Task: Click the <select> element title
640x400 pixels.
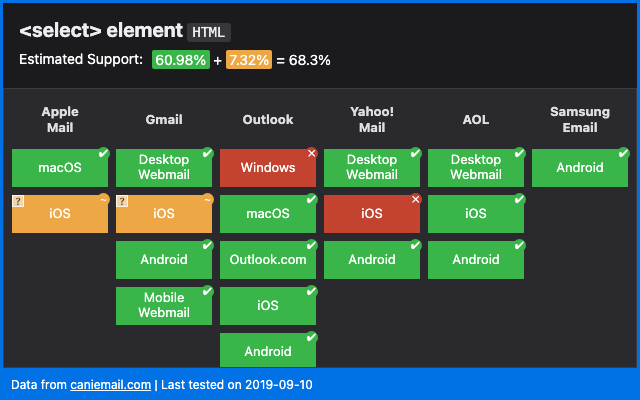Action: [x=100, y=31]
